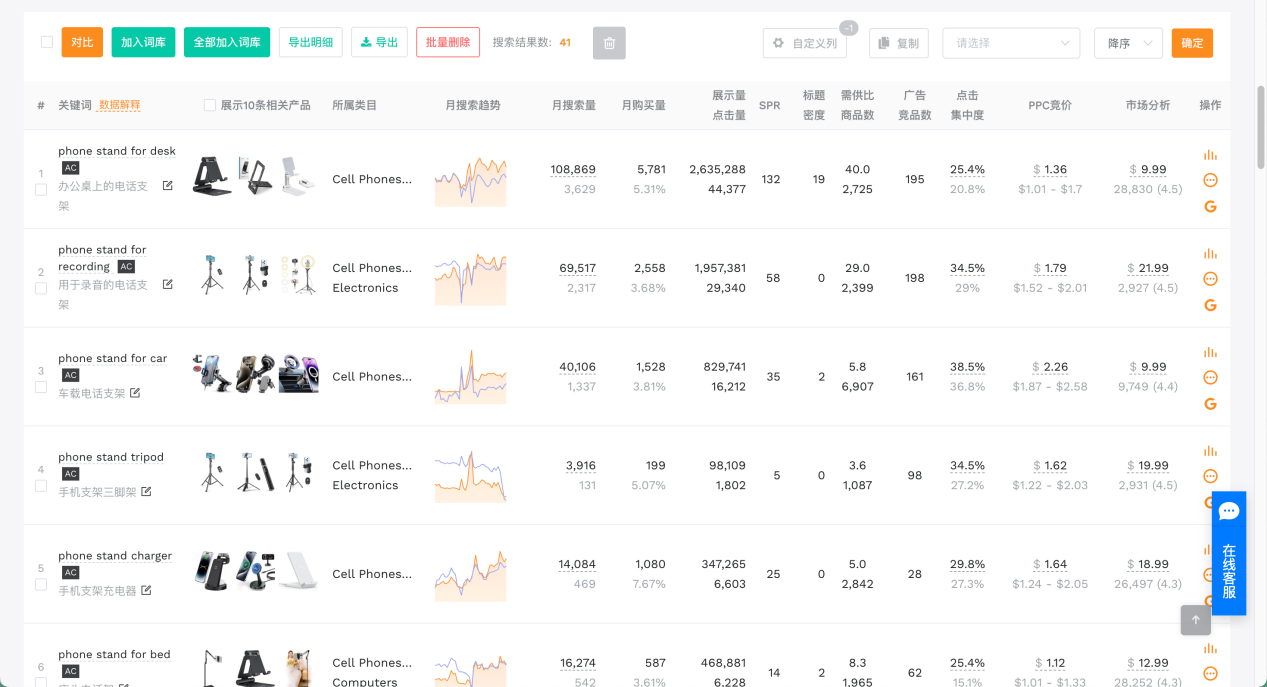This screenshot has height=687, width=1267.
Task: Open the bar-chart analysis icon for phone stand for desk
Action: click(x=1210, y=155)
